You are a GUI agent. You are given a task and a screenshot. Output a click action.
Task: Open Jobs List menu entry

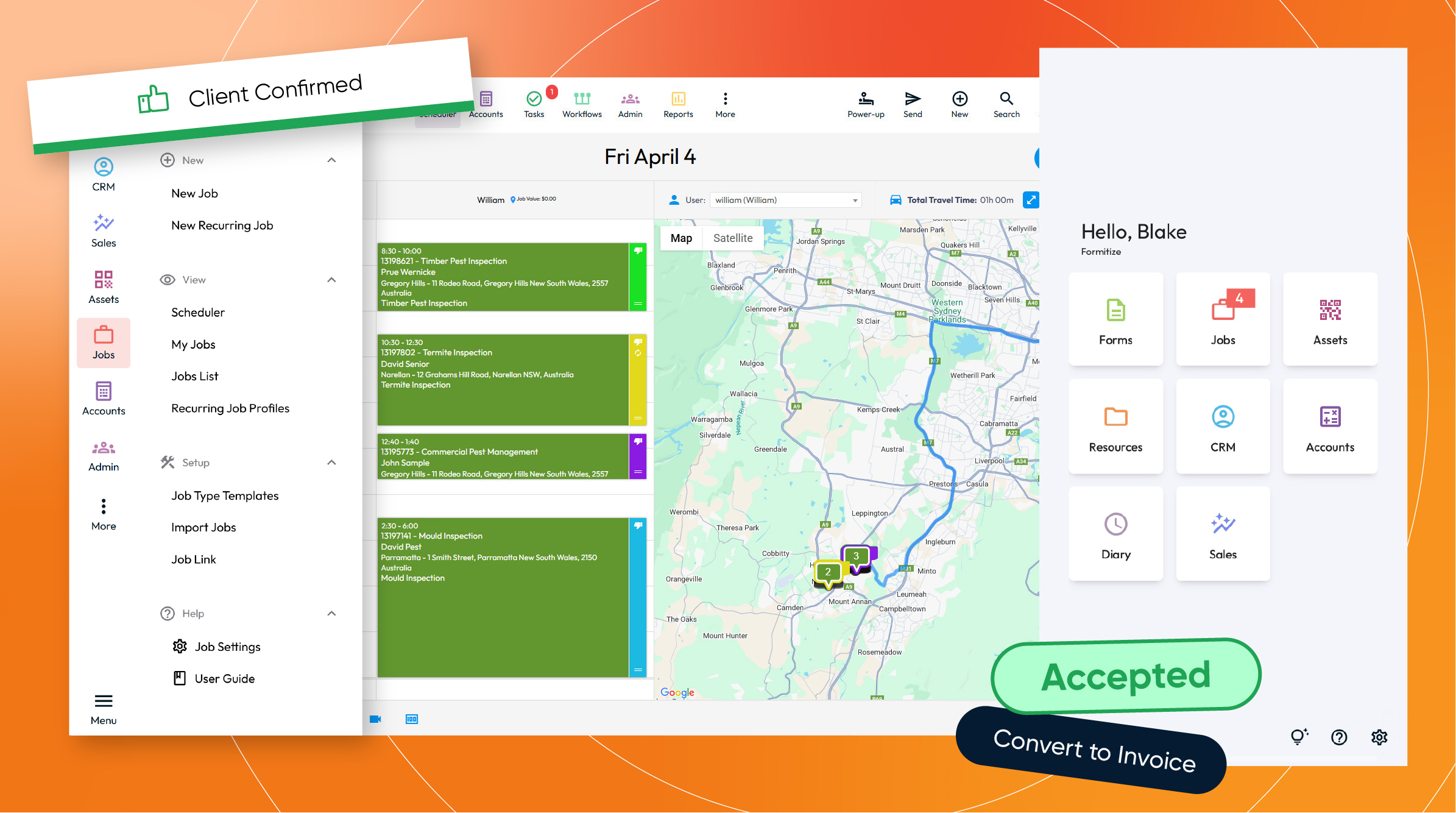pos(194,377)
